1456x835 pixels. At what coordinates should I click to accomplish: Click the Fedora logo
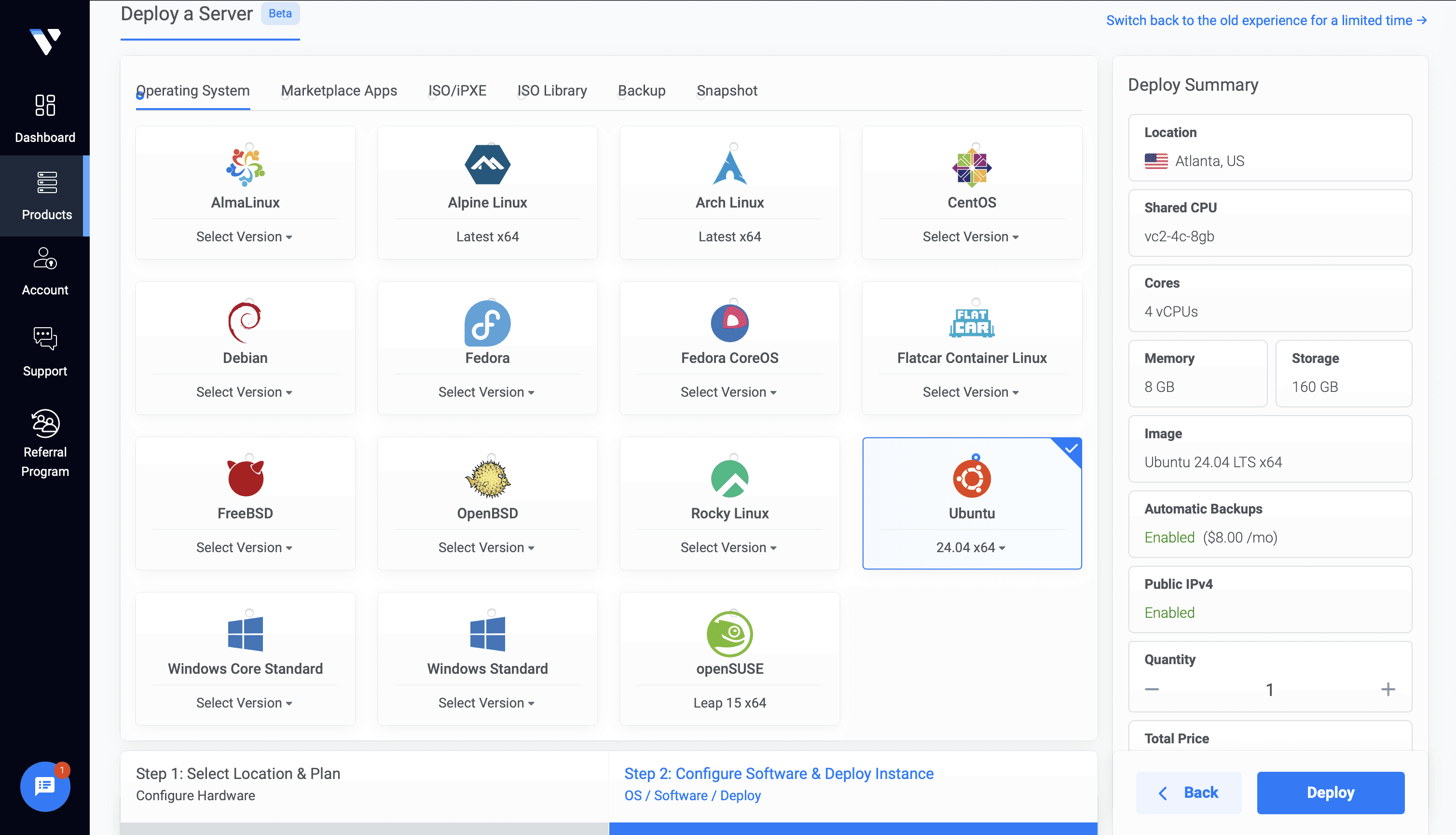487,323
